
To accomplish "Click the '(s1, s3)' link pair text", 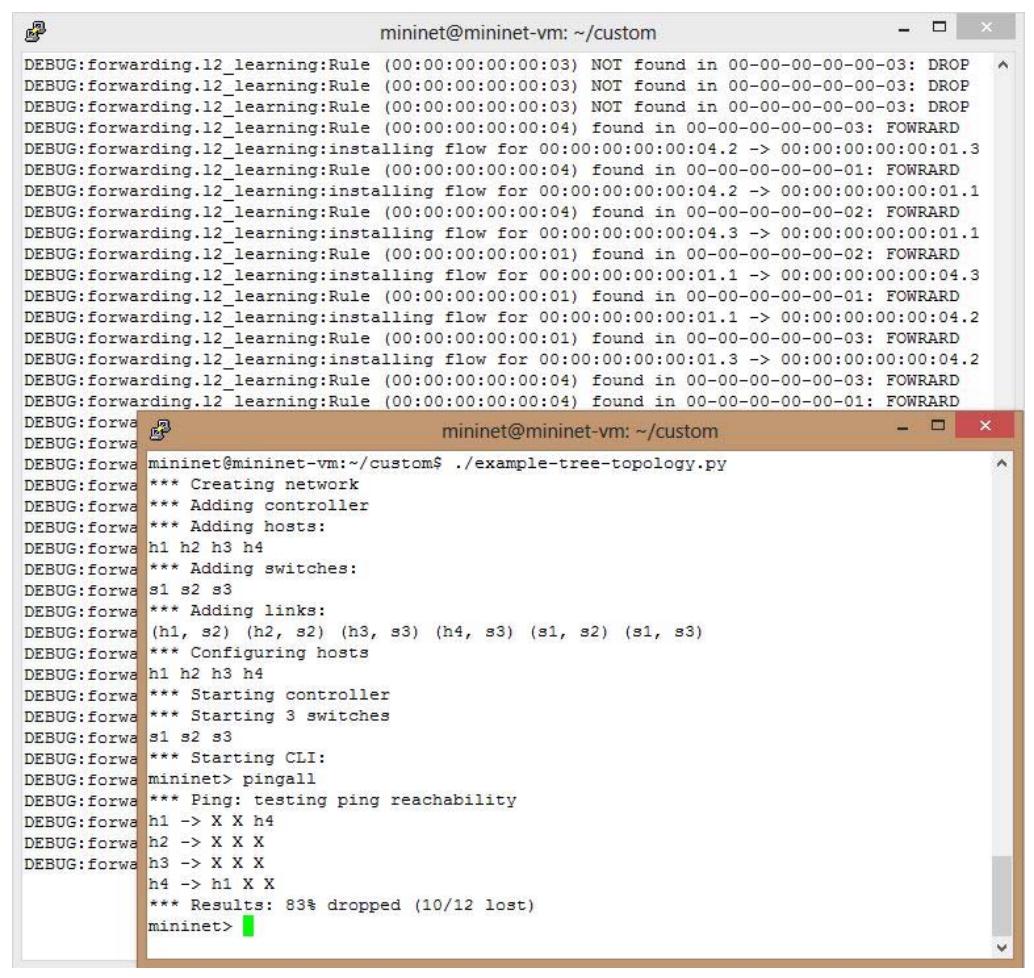I will click(663, 632).
